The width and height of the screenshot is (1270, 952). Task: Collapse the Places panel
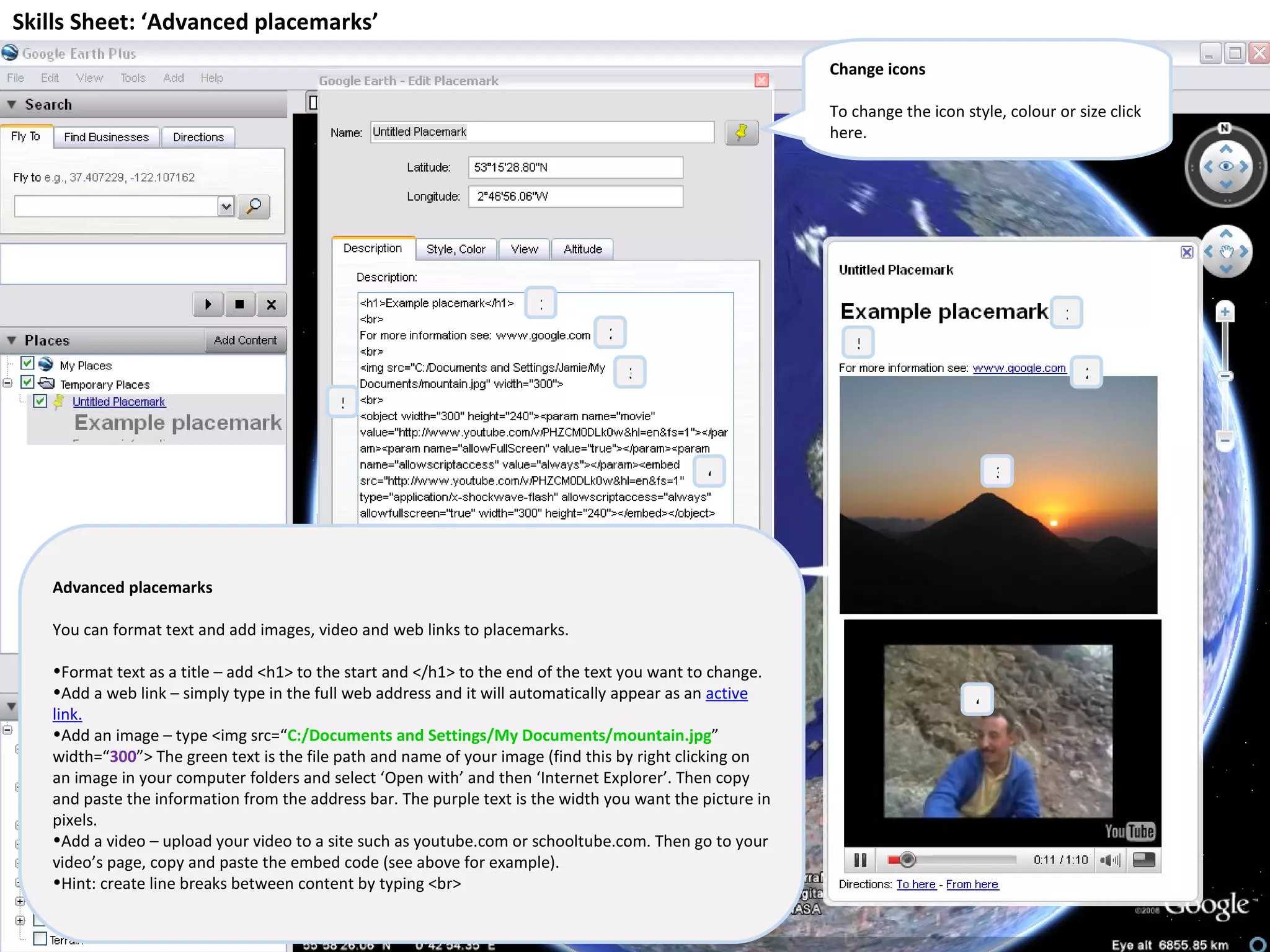pyautogui.click(x=12, y=340)
